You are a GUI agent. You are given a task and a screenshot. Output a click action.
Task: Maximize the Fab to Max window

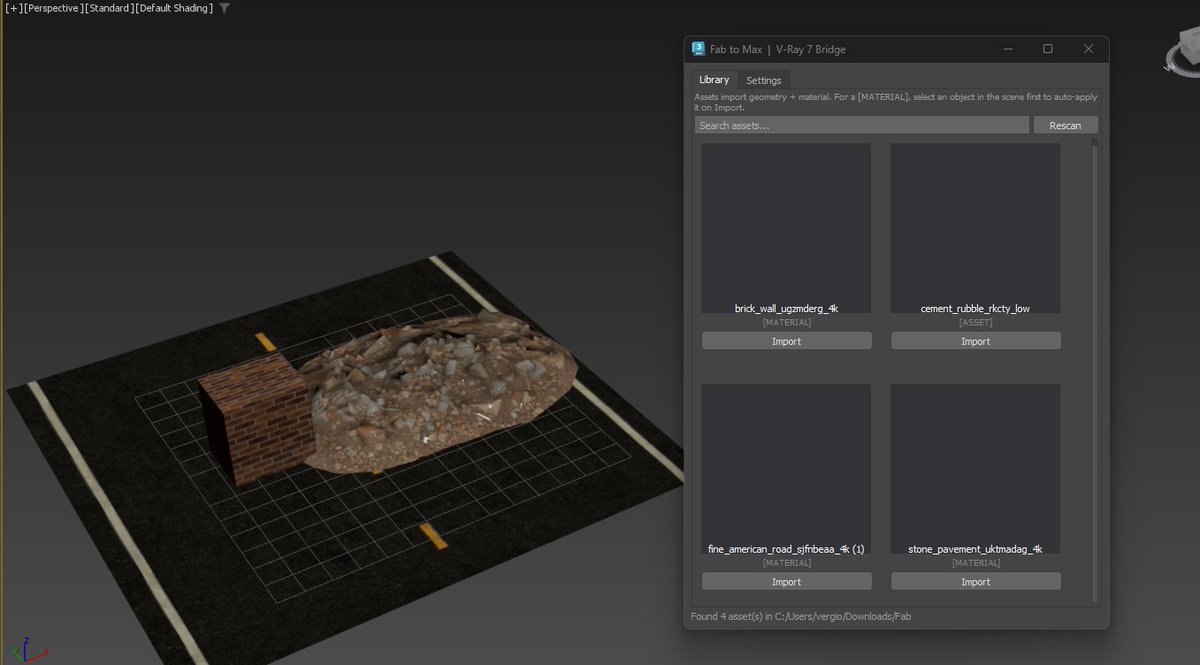(1048, 49)
